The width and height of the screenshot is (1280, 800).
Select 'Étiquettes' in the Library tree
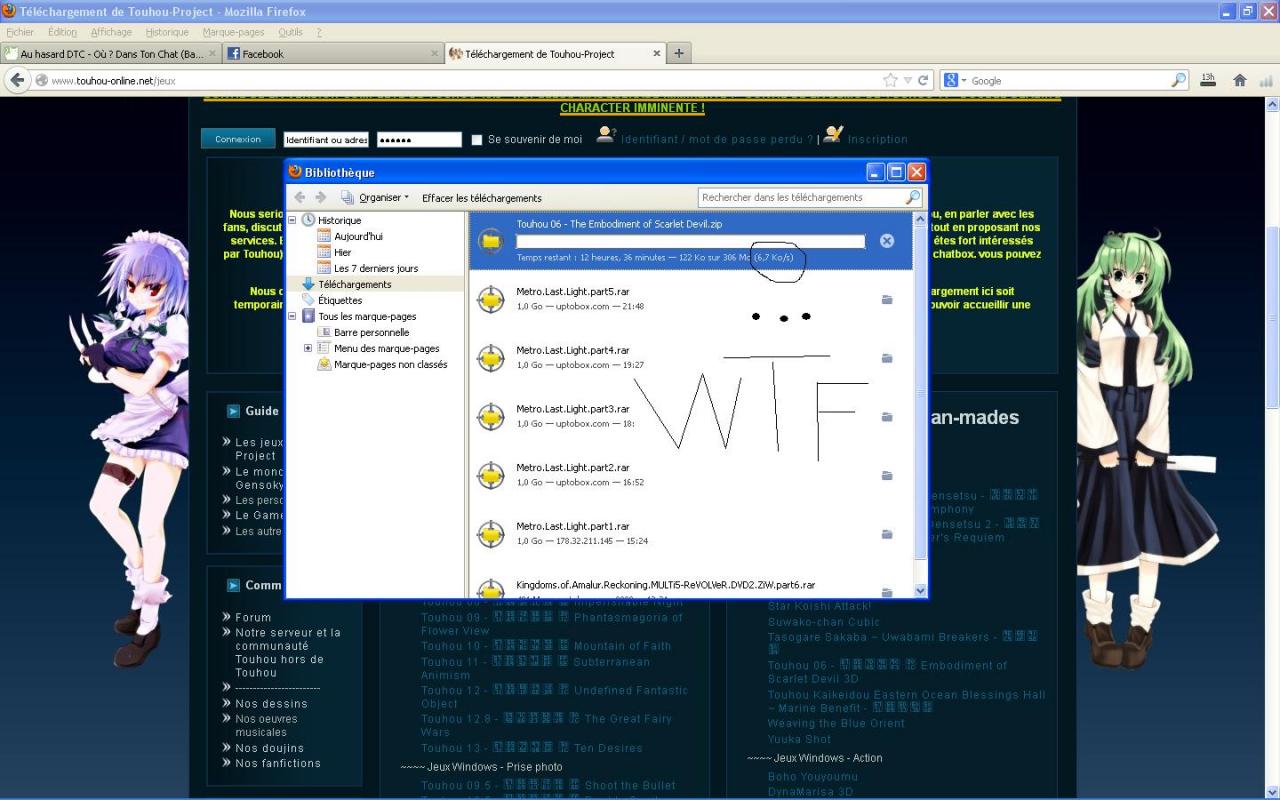click(x=340, y=300)
